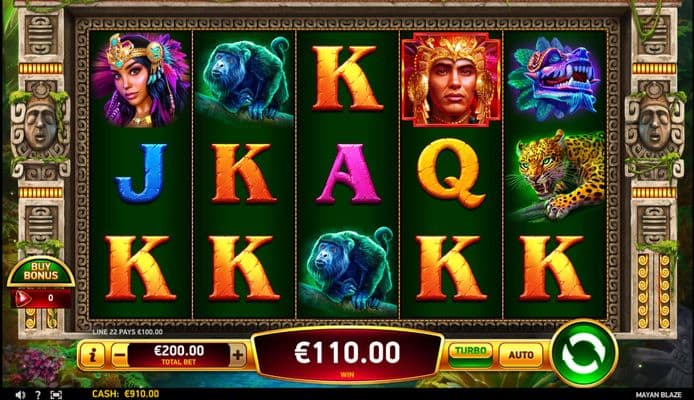Click the Mayan king symbol

[451, 80]
